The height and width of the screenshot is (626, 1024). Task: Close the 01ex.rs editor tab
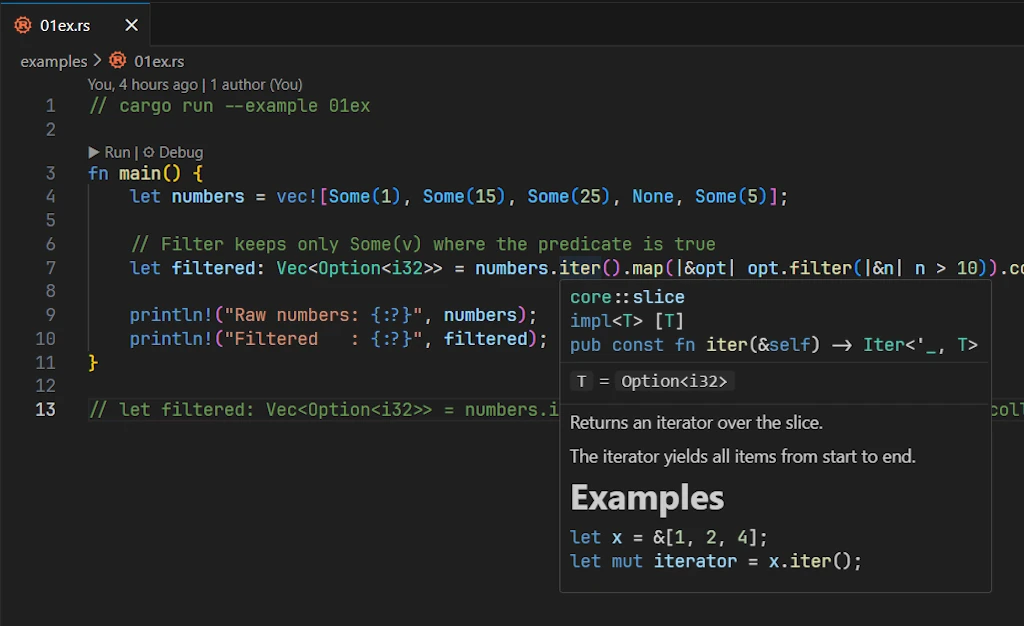(131, 25)
